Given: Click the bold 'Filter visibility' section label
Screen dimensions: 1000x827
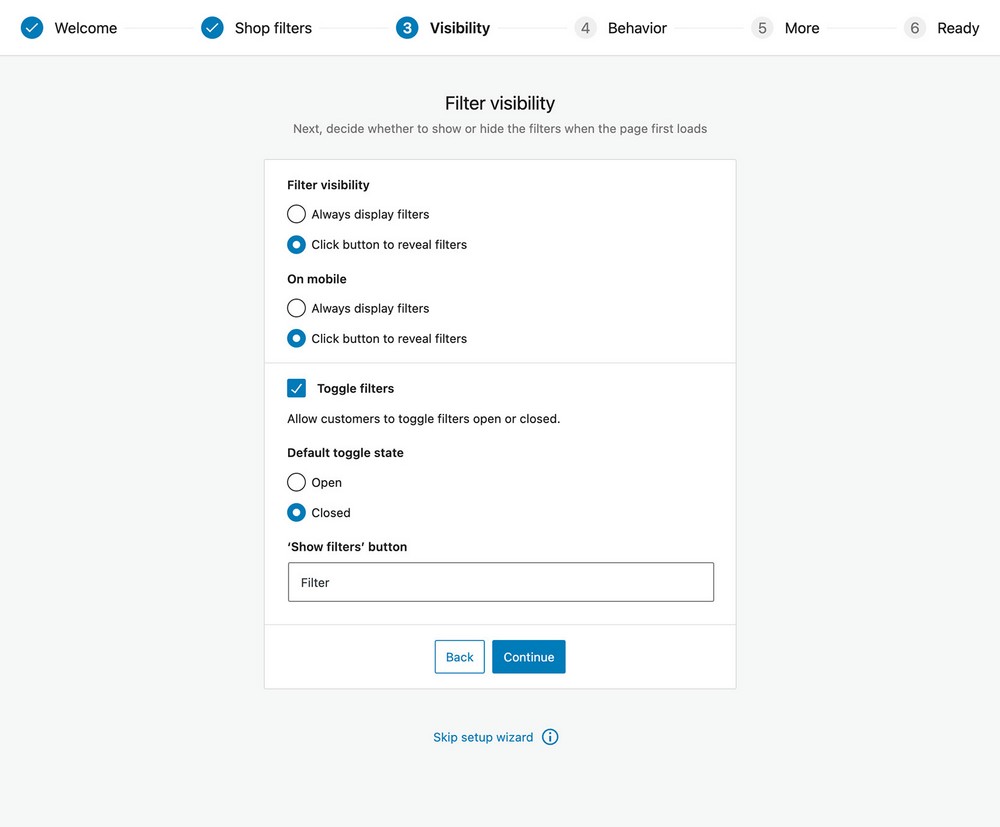Looking at the screenshot, I should (x=328, y=185).
